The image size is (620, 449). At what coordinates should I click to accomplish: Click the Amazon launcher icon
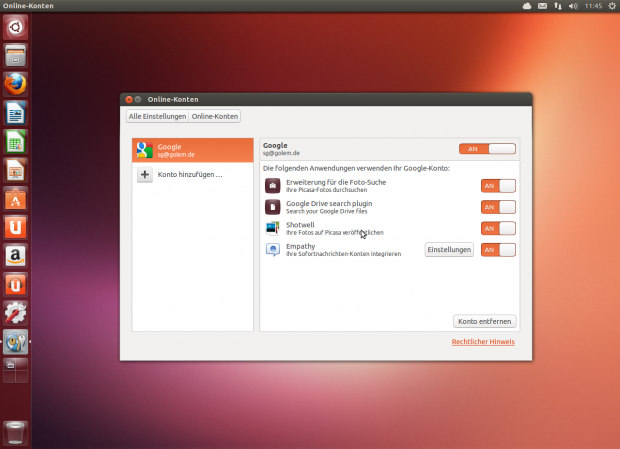15,256
